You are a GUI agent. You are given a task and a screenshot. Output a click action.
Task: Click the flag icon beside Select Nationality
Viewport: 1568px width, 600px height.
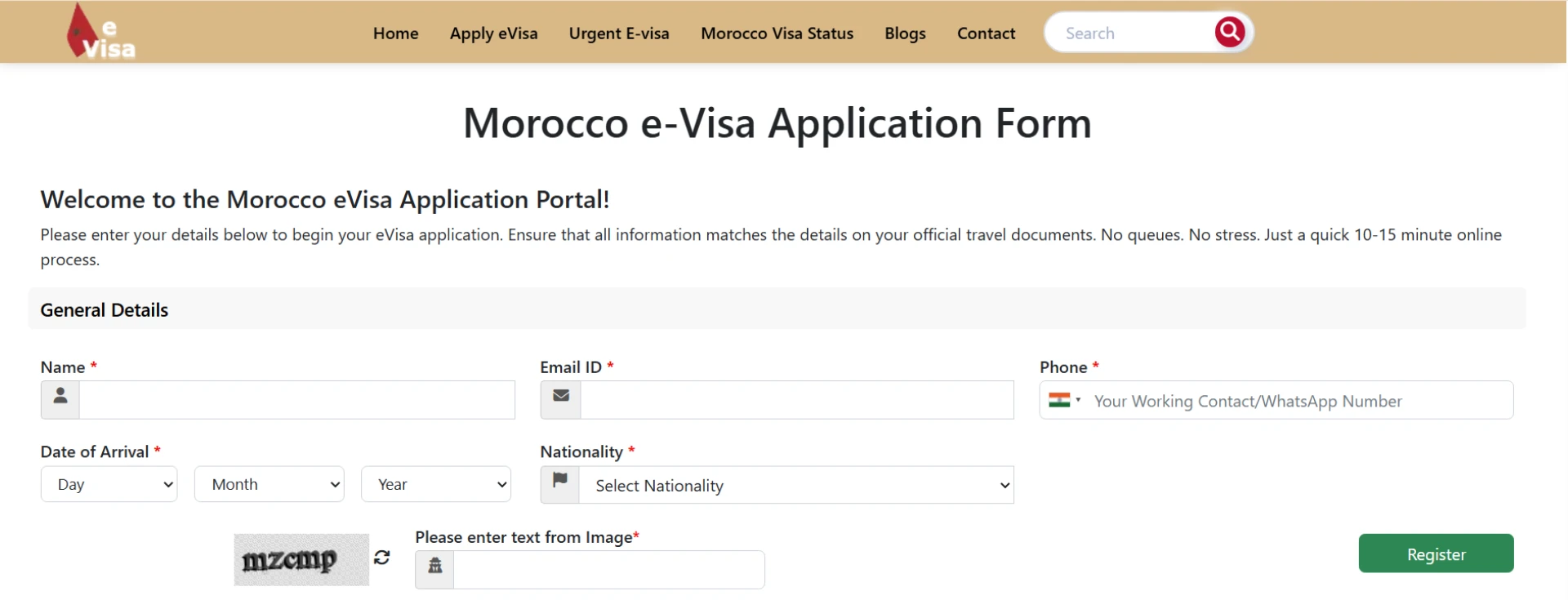[559, 482]
